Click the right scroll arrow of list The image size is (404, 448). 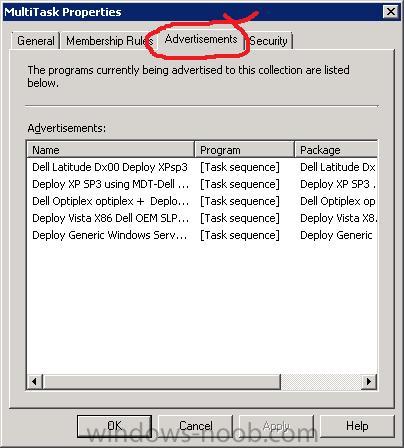point(369,381)
